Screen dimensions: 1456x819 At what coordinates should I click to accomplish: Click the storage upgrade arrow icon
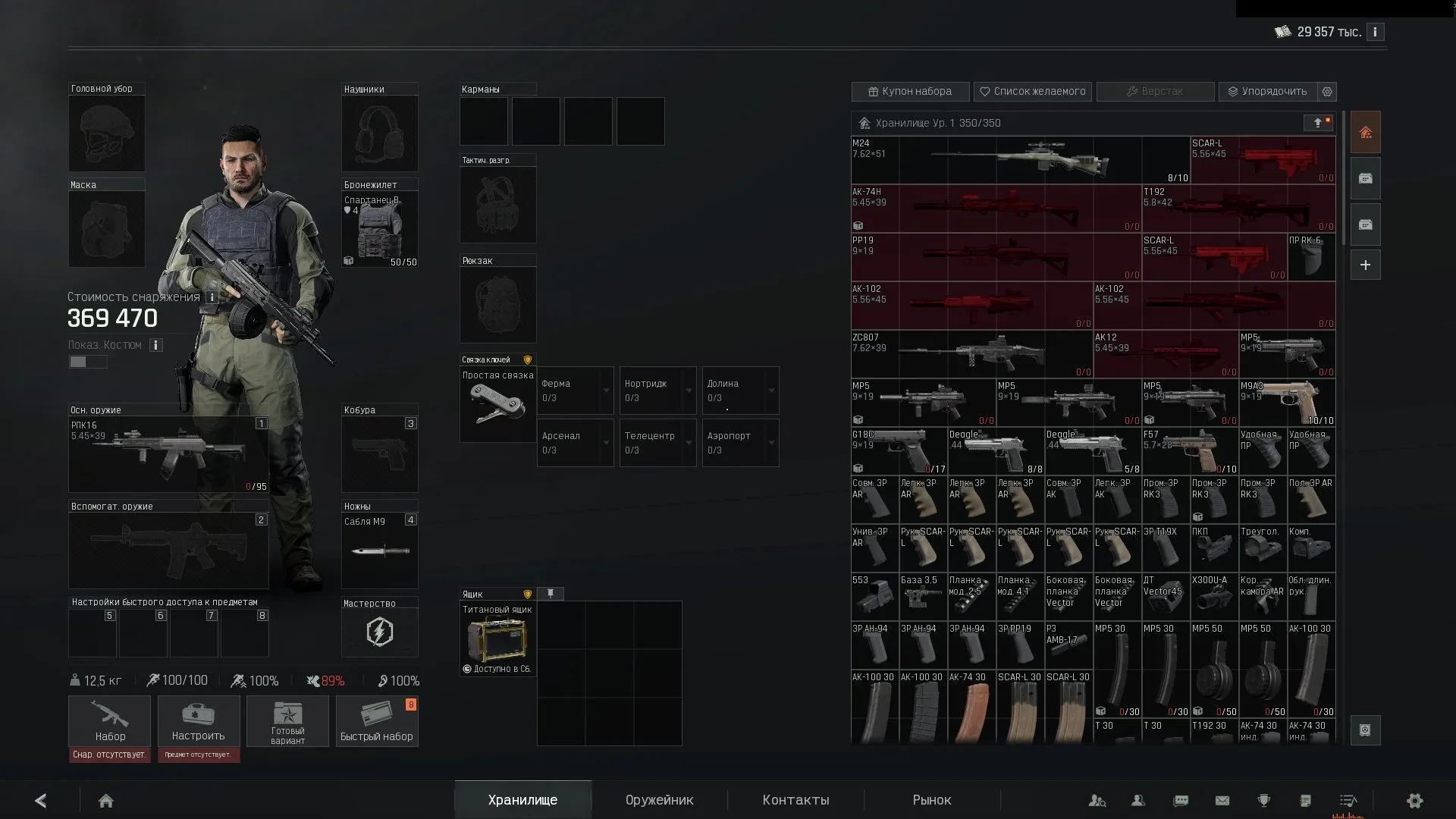pyautogui.click(x=1318, y=123)
